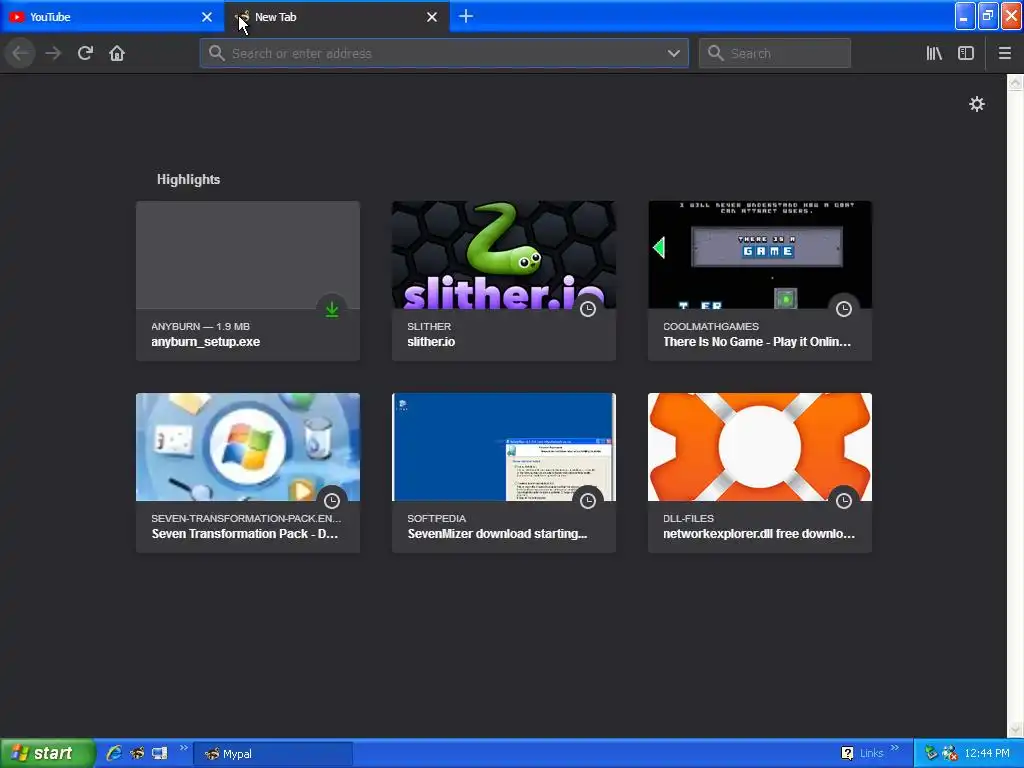Select the New Tab tab
The width and height of the screenshot is (1024, 768).
[x=336, y=17]
